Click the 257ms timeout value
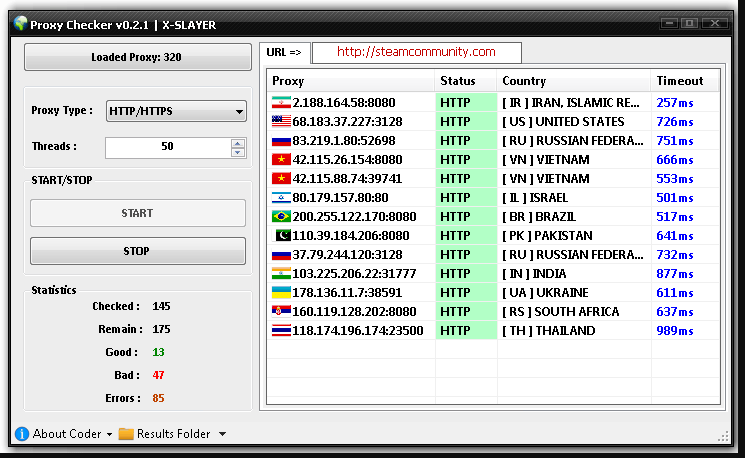This screenshot has height=458, width=745. [675, 103]
